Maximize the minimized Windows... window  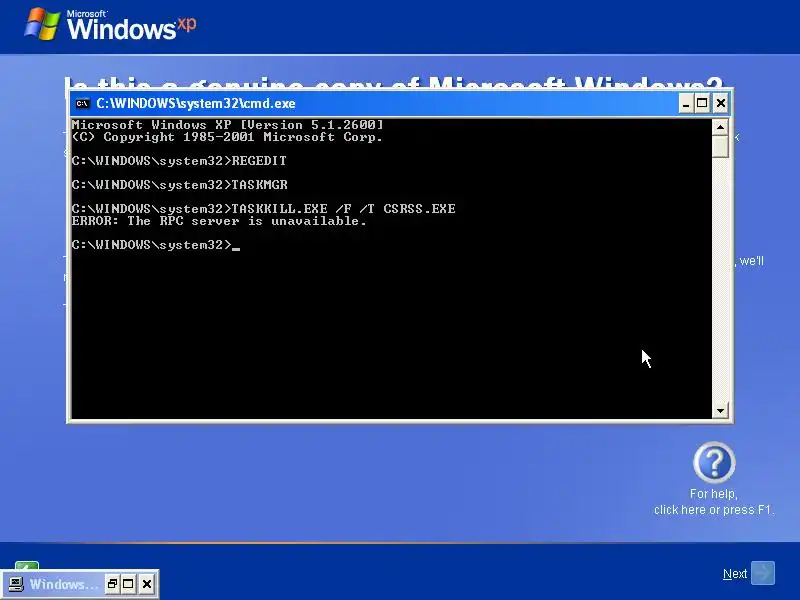pos(128,584)
